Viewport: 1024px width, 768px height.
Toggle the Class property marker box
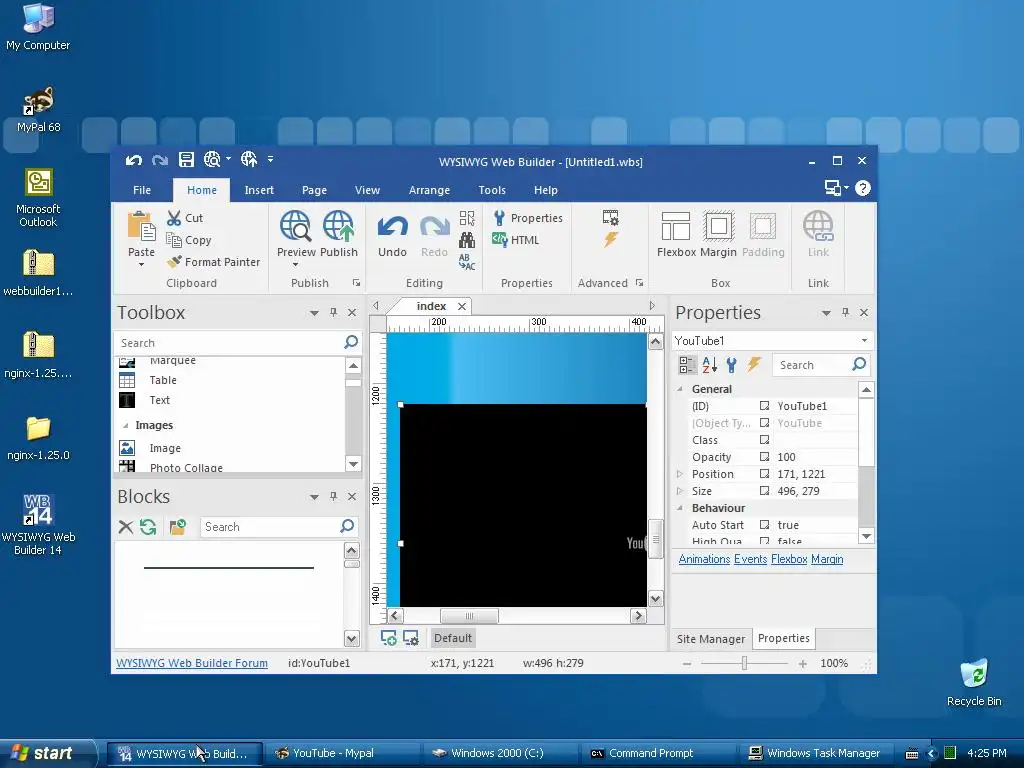tap(764, 440)
